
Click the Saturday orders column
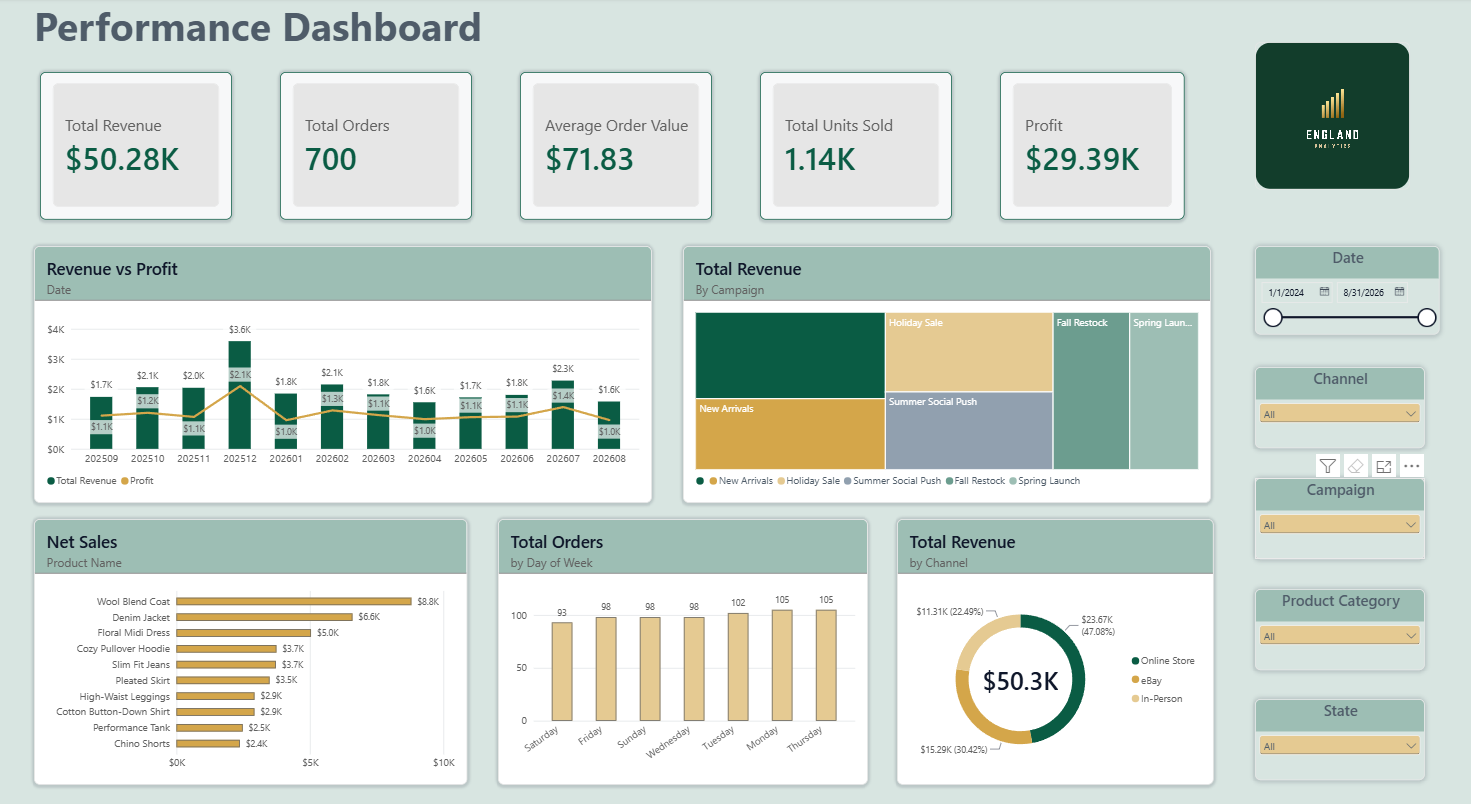(562, 672)
